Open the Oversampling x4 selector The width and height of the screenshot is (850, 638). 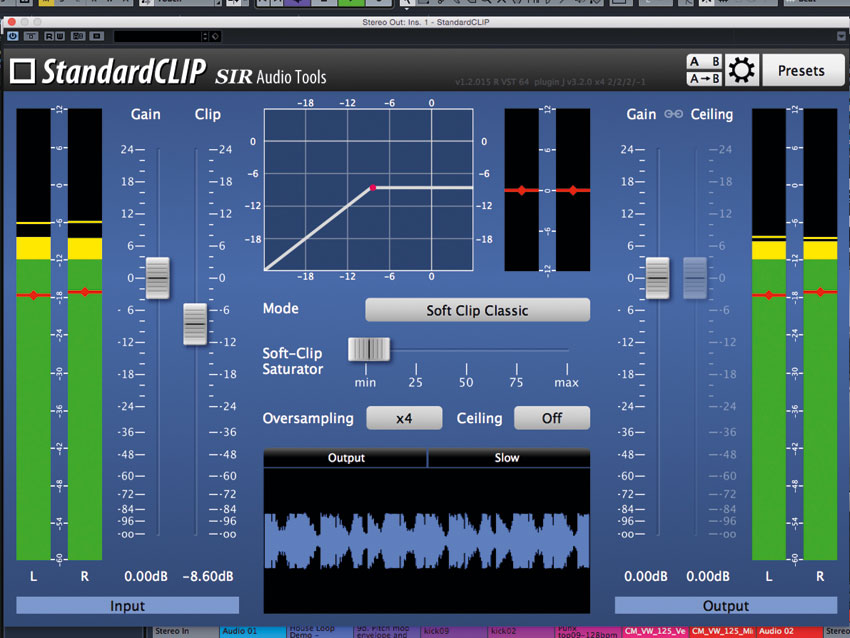404,418
